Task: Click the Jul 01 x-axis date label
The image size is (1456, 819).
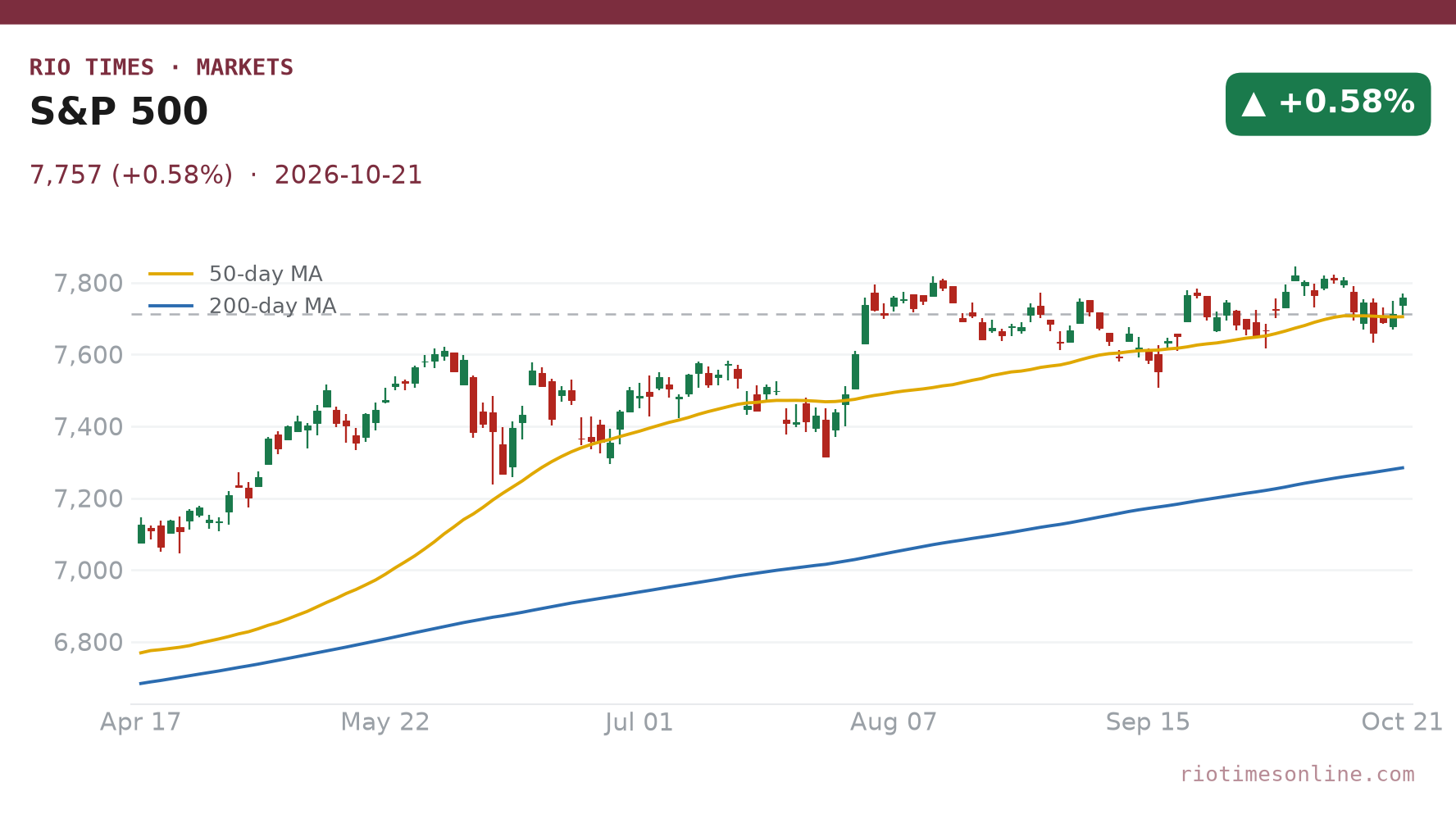Action: 639,722
